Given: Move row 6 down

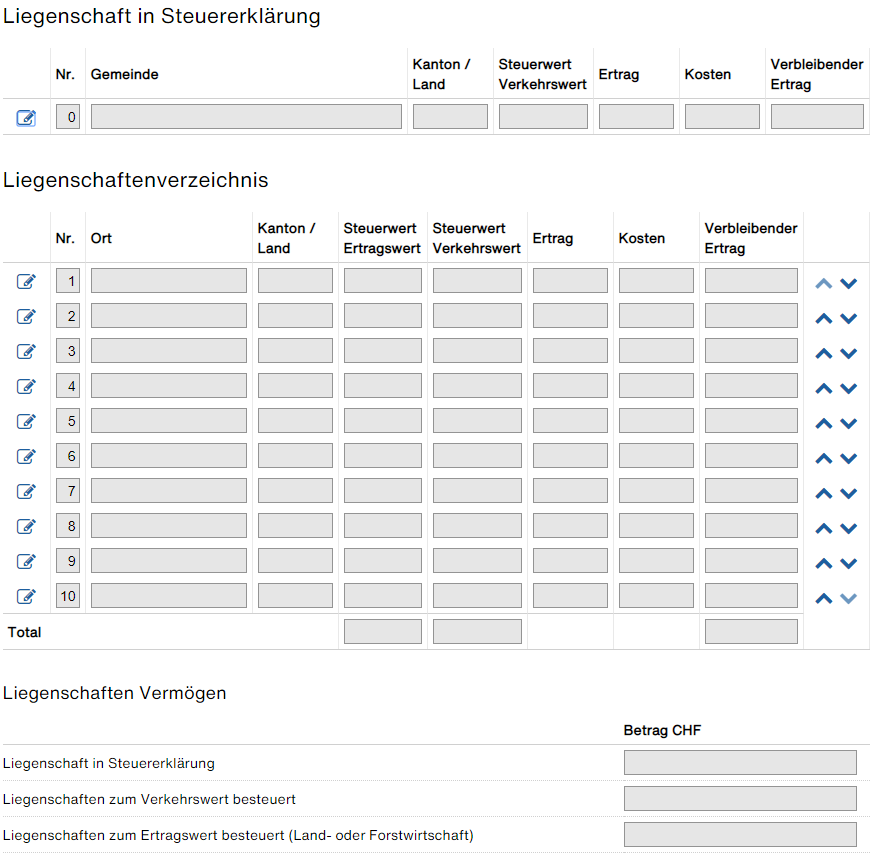Looking at the screenshot, I should 849,459.
